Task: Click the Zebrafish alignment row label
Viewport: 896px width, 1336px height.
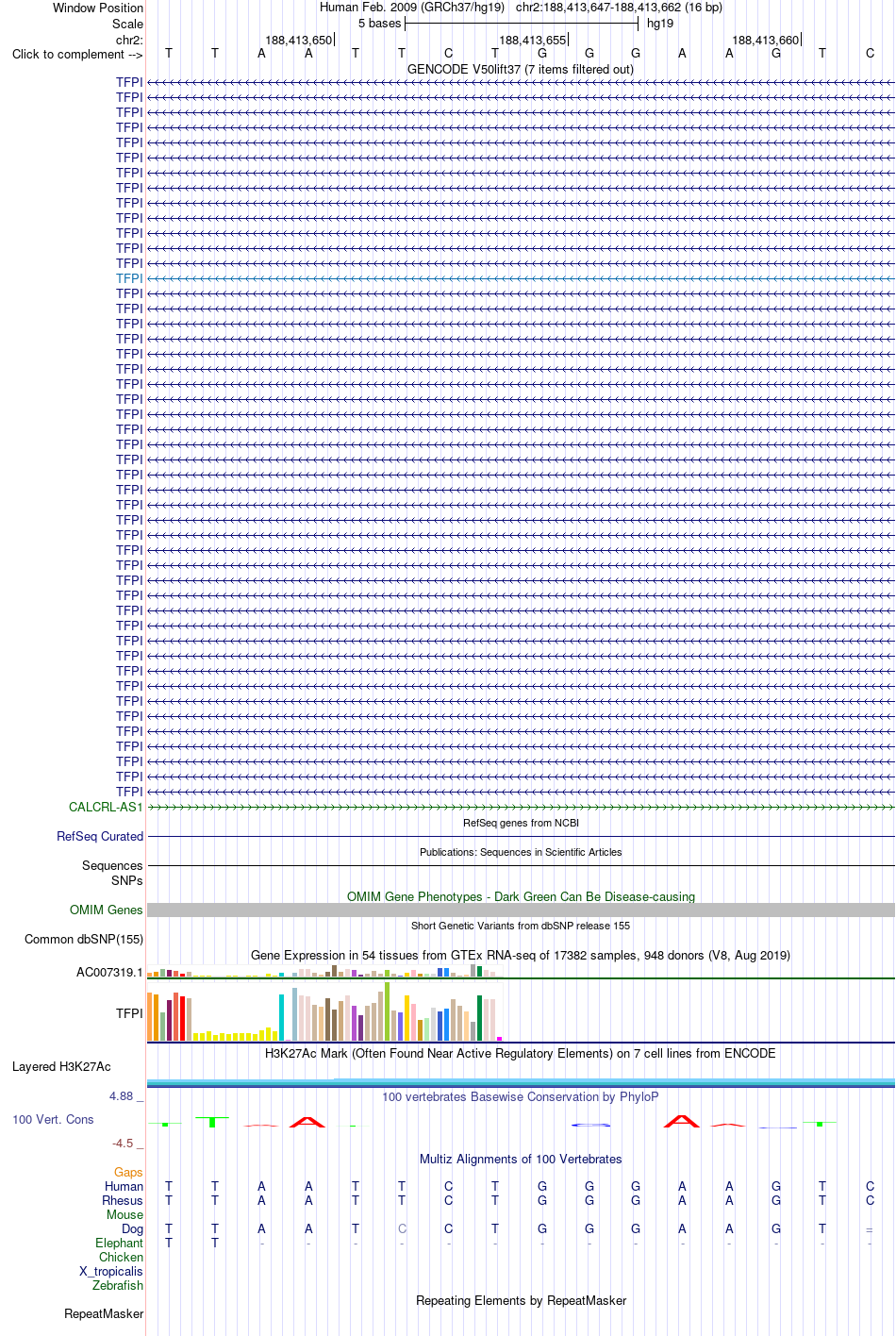Action: click(118, 1285)
